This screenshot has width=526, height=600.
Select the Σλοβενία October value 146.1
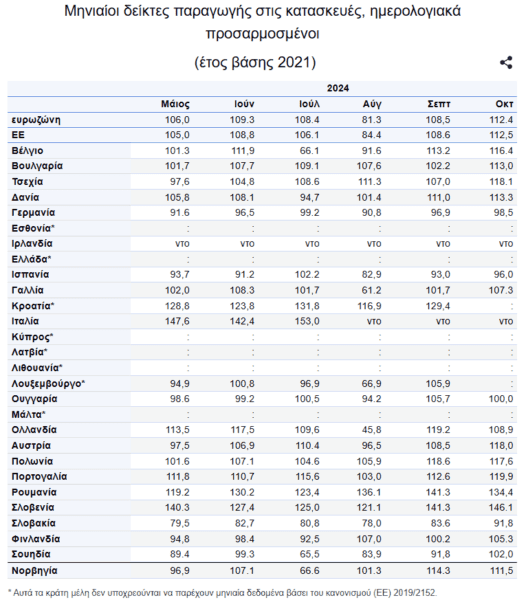501,508
